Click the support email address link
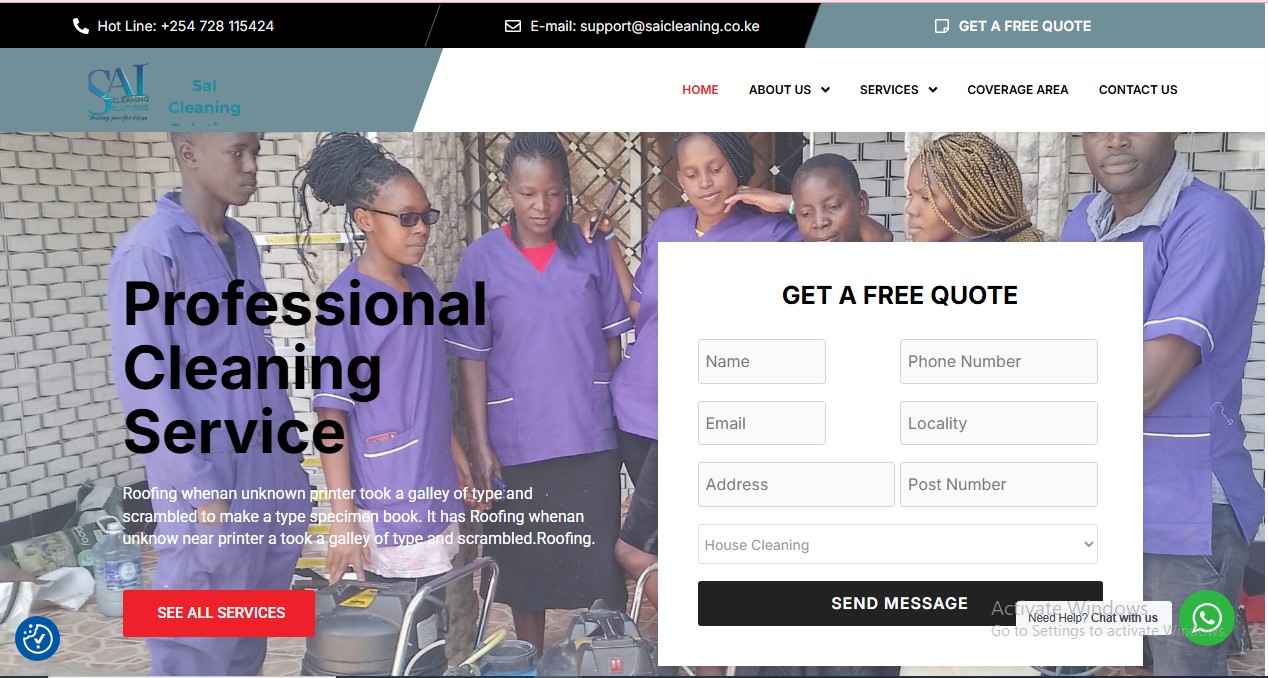 coord(670,26)
